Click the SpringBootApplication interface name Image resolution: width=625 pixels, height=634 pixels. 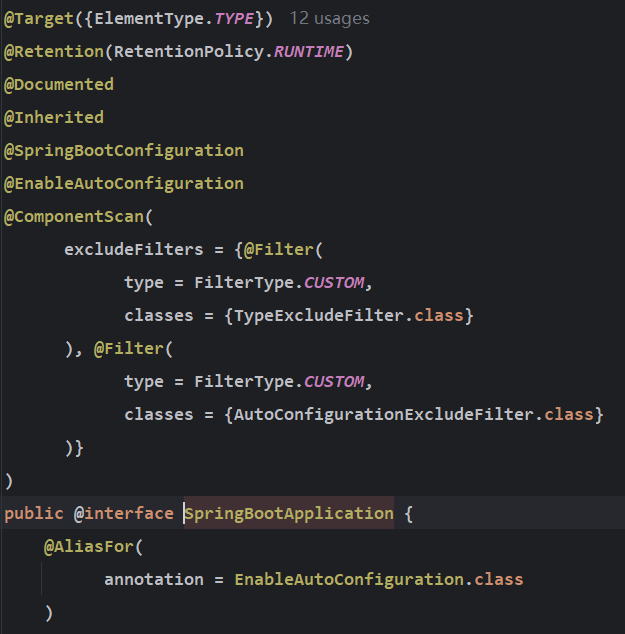289,514
